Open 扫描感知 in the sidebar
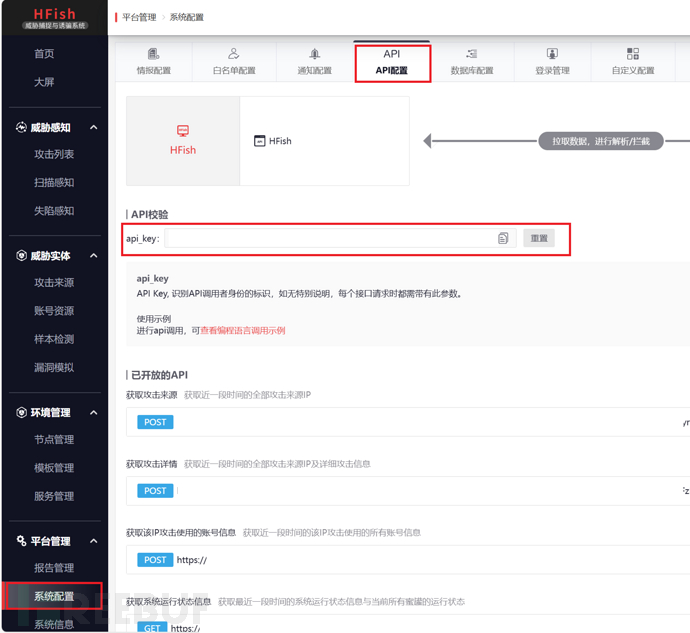690x633 pixels. click(54, 182)
